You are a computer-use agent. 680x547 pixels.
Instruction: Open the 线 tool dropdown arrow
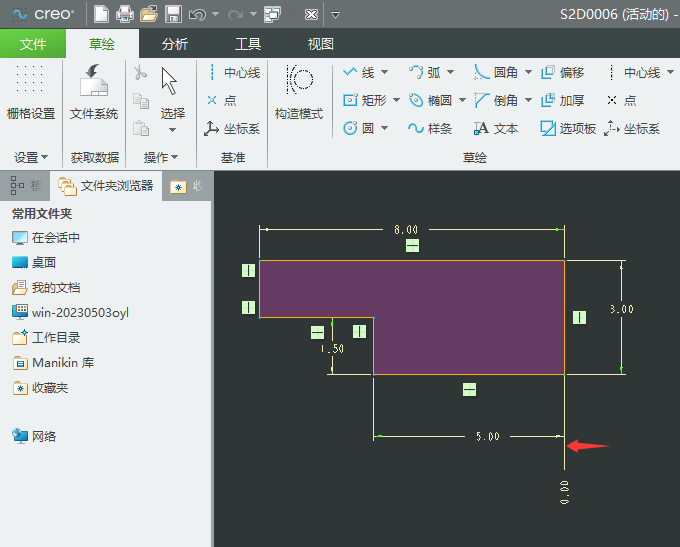384,72
